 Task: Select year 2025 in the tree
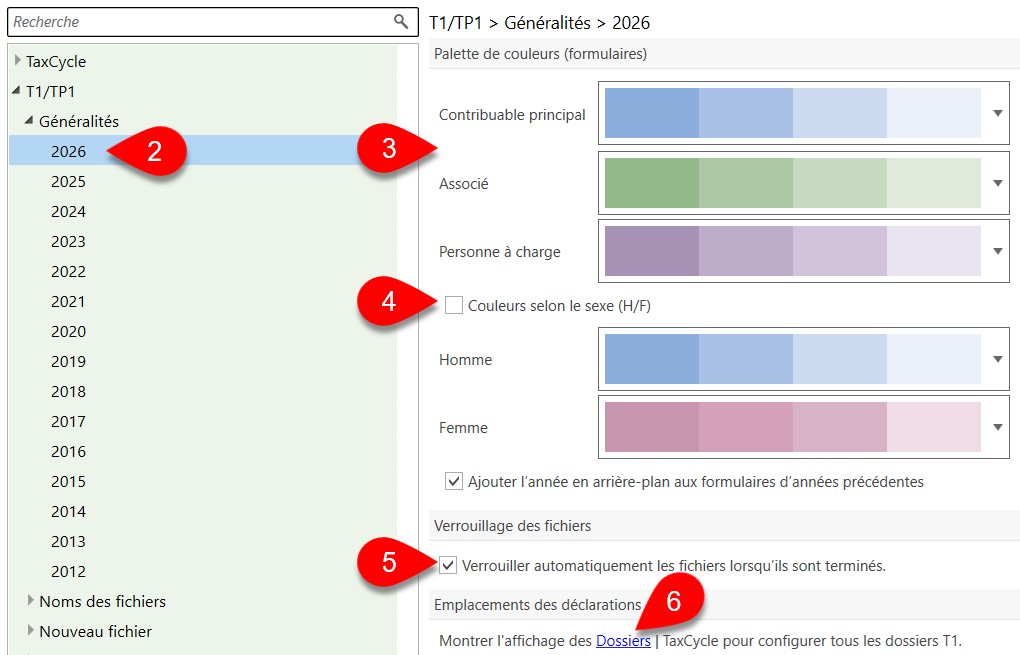coord(68,181)
